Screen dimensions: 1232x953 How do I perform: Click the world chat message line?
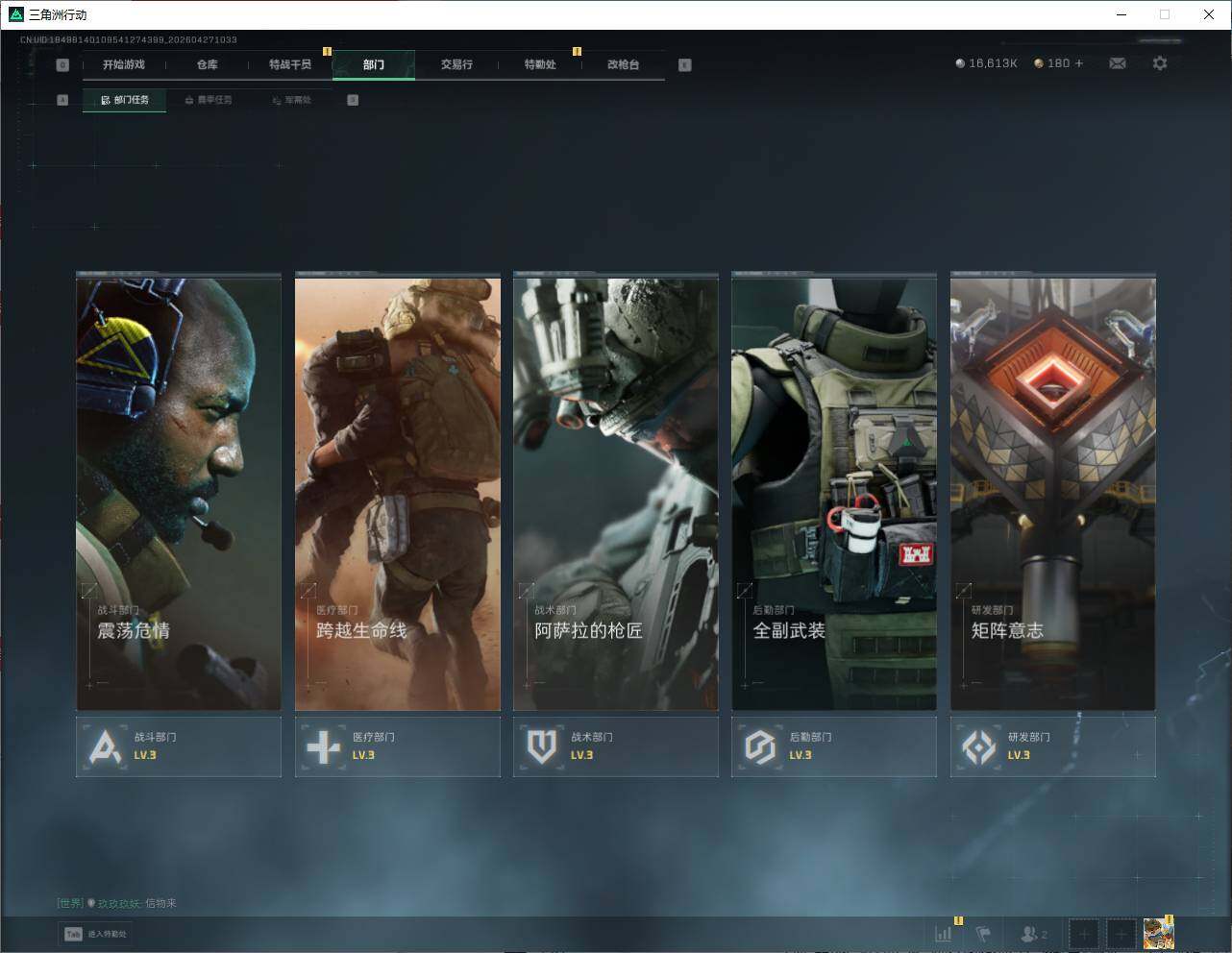point(116,903)
